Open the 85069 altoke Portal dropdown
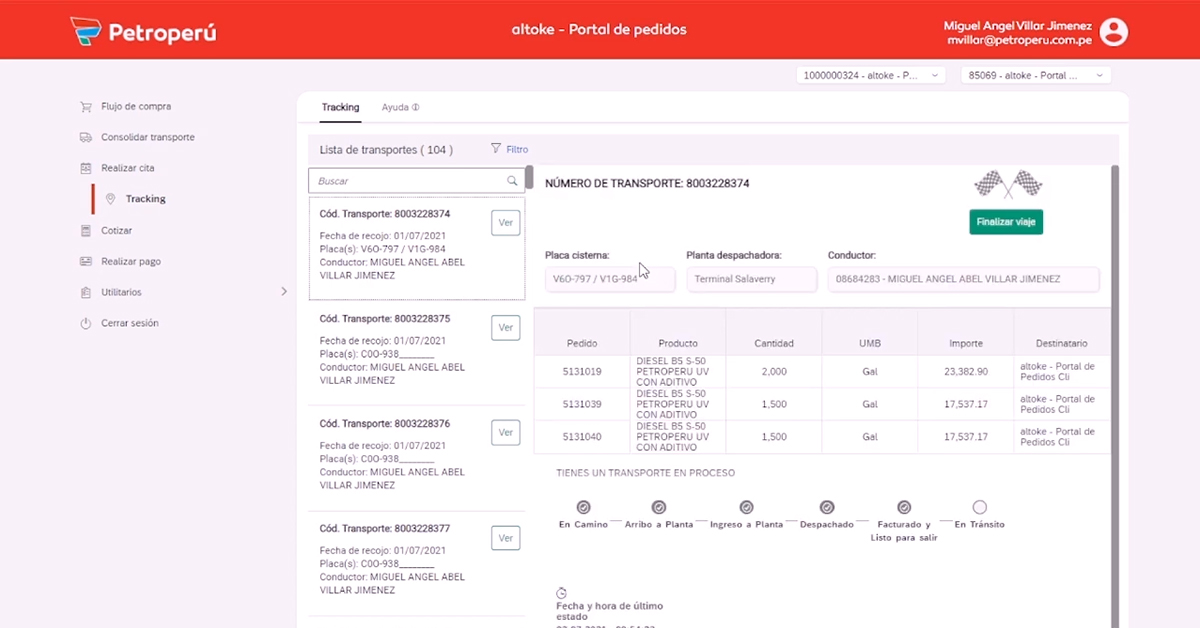The width and height of the screenshot is (1200, 628). (1035, 75)
